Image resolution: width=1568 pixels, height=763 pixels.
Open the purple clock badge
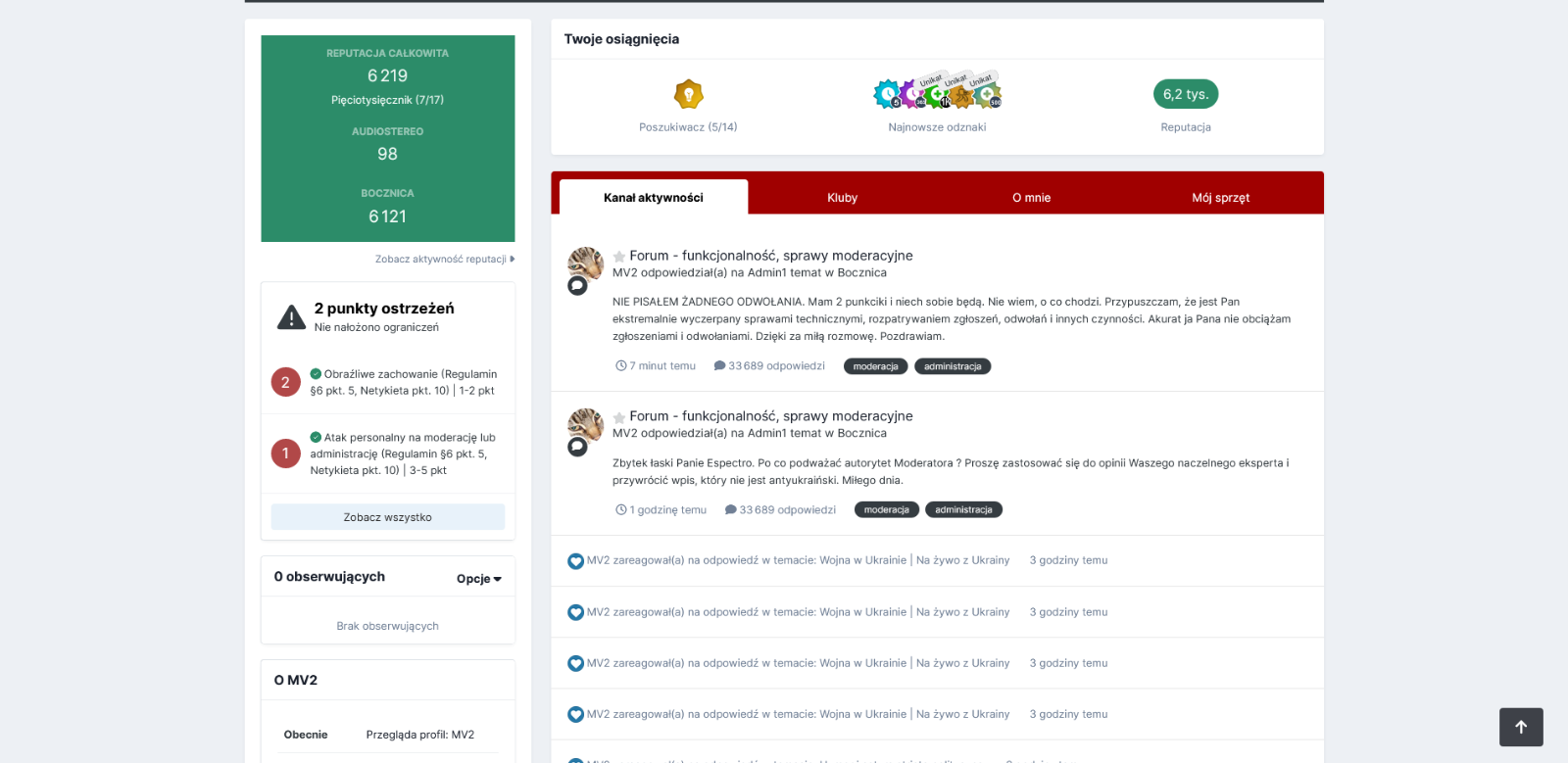tap(911, 94)
